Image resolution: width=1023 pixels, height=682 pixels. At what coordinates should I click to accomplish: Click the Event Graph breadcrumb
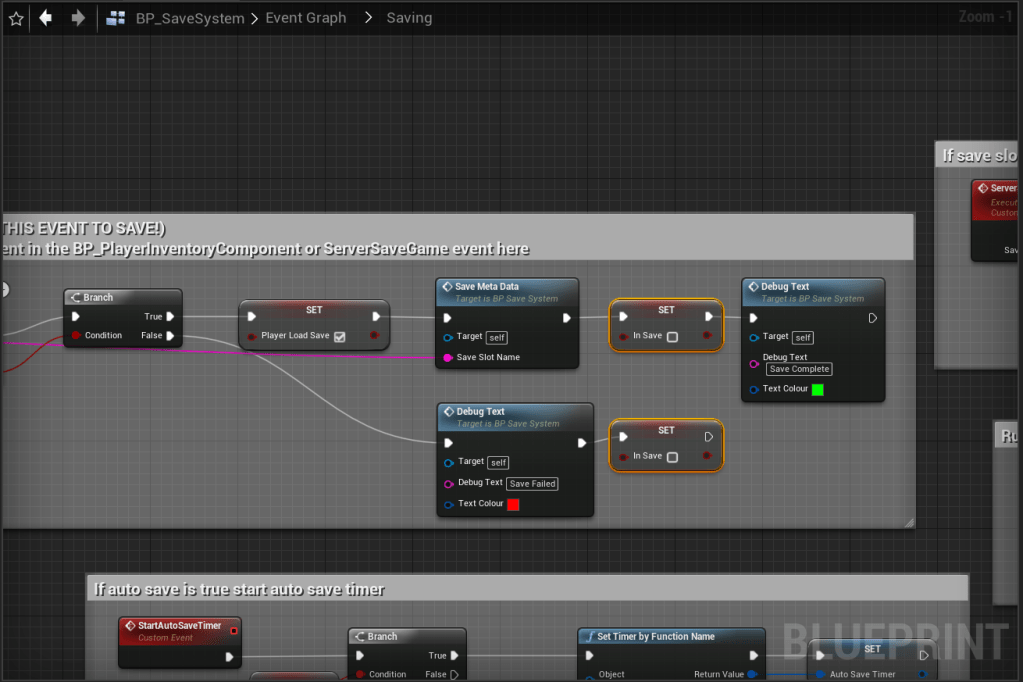(x=306, y=18)
